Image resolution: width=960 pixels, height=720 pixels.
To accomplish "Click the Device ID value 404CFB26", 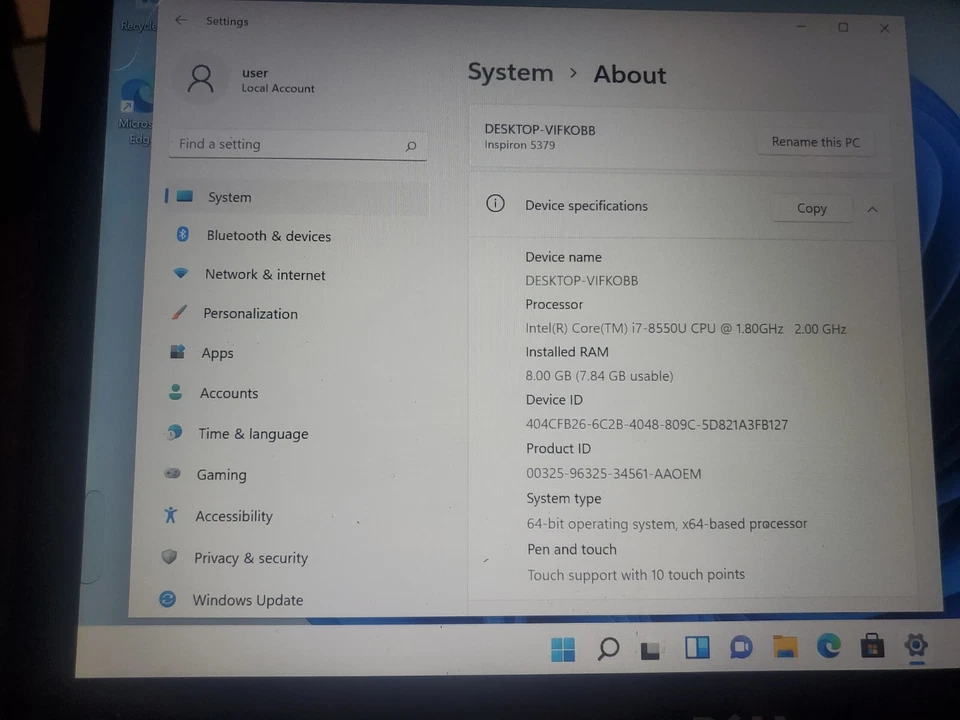I will click(657, 424).
